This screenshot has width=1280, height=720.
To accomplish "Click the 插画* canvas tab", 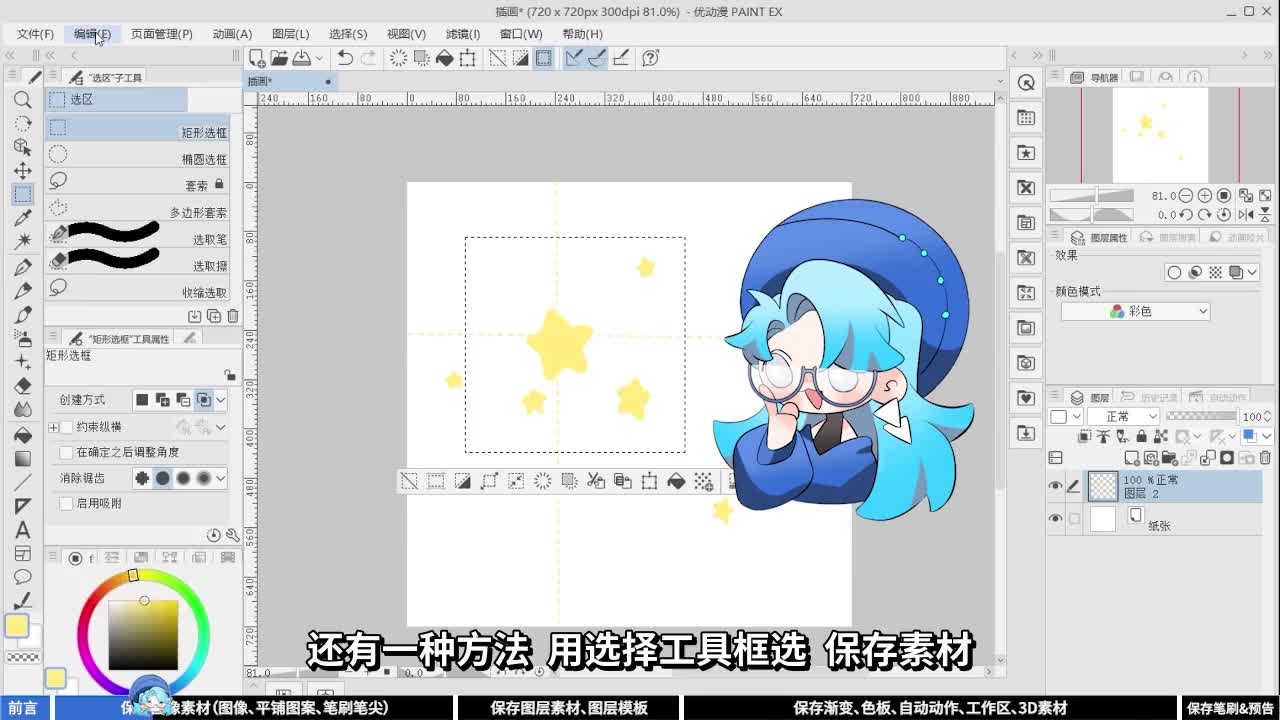I will [x=290, y=82].
